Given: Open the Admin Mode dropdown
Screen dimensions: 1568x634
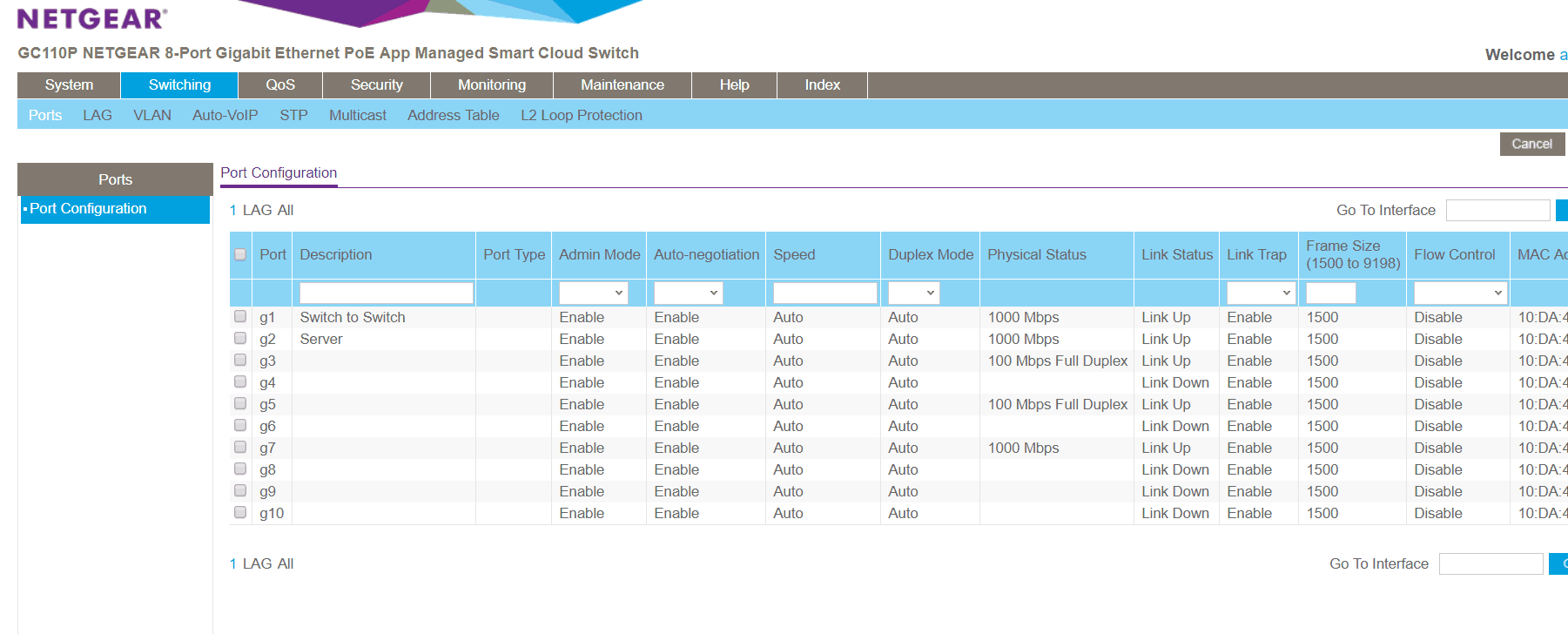Looking at the screenshot, I should [593, 293].
